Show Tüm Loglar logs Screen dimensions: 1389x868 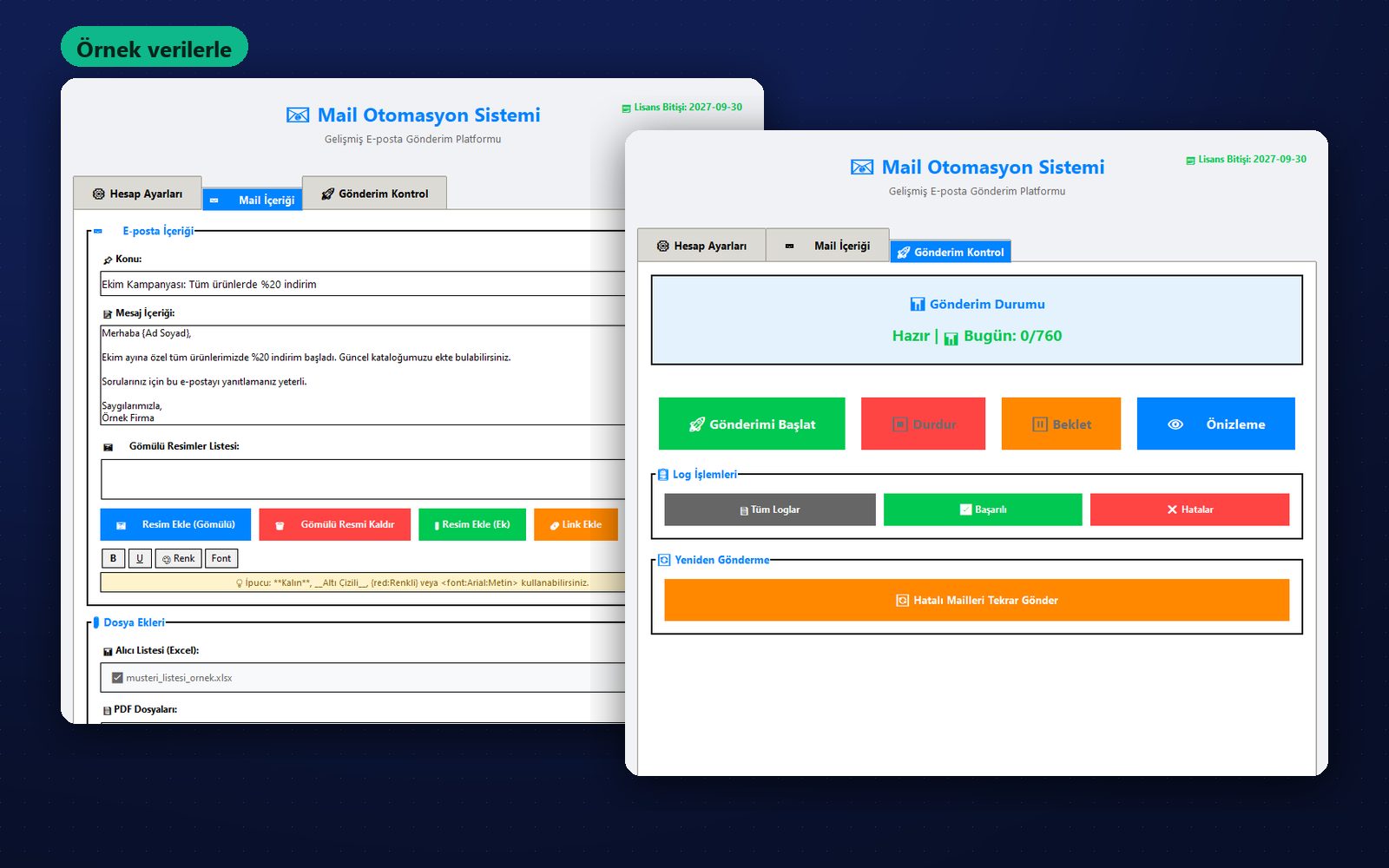point(770,510)
